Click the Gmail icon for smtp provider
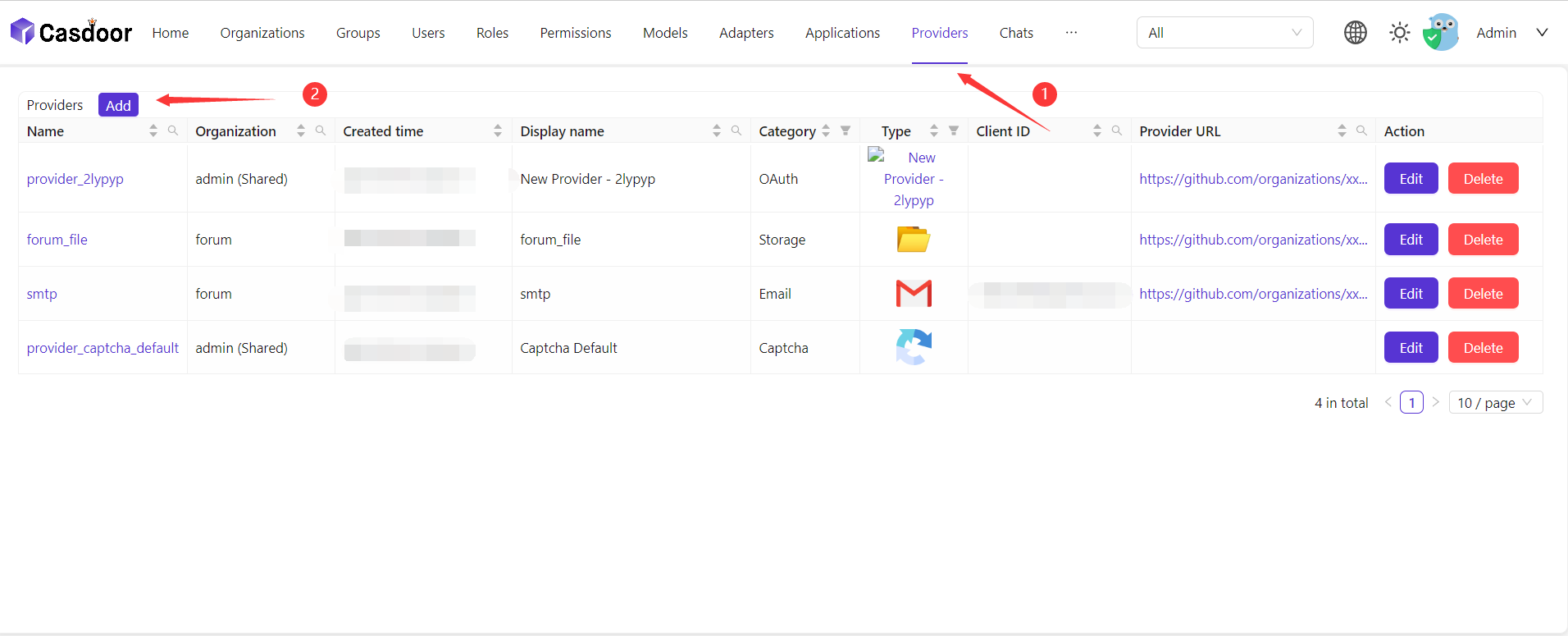The image size is (1568, 636). pyautogui.click(x=914, y=294)
